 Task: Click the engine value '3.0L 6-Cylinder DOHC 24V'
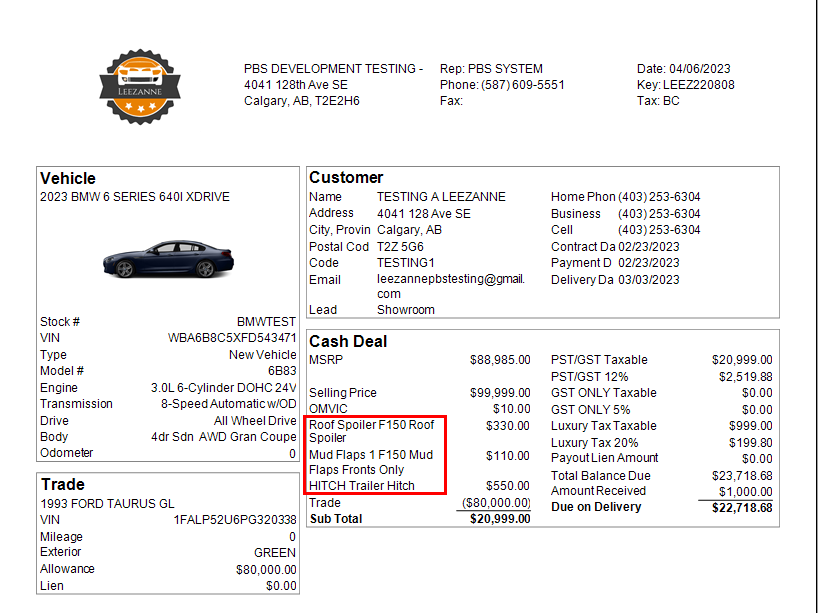coord(223,388)
